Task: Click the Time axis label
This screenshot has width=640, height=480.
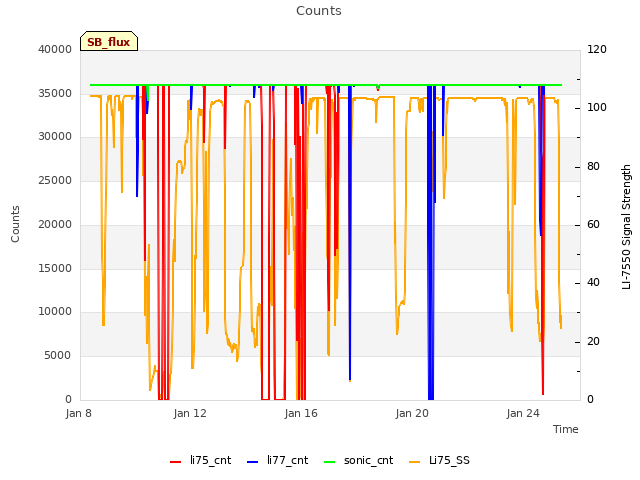Action: tap(566, 429)
